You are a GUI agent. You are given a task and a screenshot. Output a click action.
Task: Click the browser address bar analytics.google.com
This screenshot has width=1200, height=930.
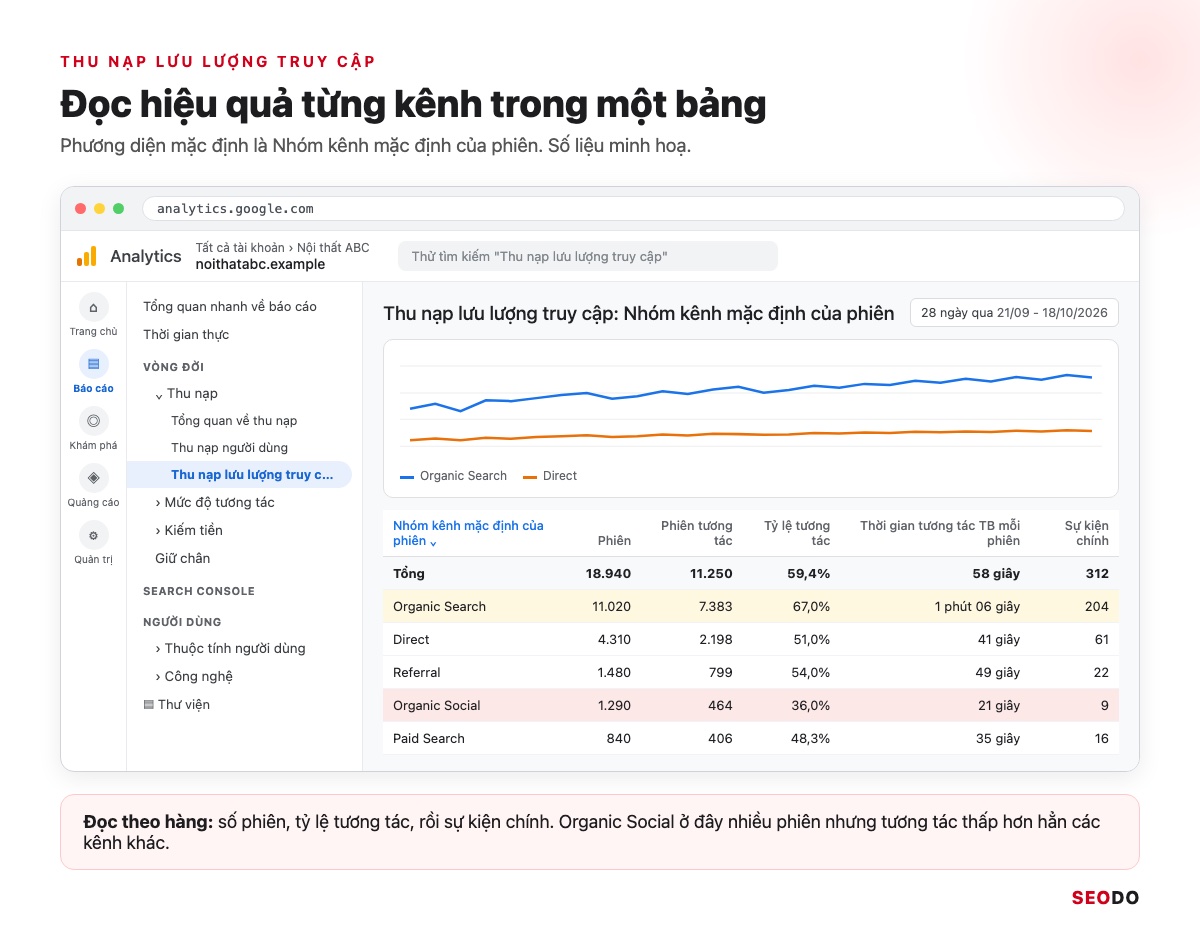(x=633, y=209)
